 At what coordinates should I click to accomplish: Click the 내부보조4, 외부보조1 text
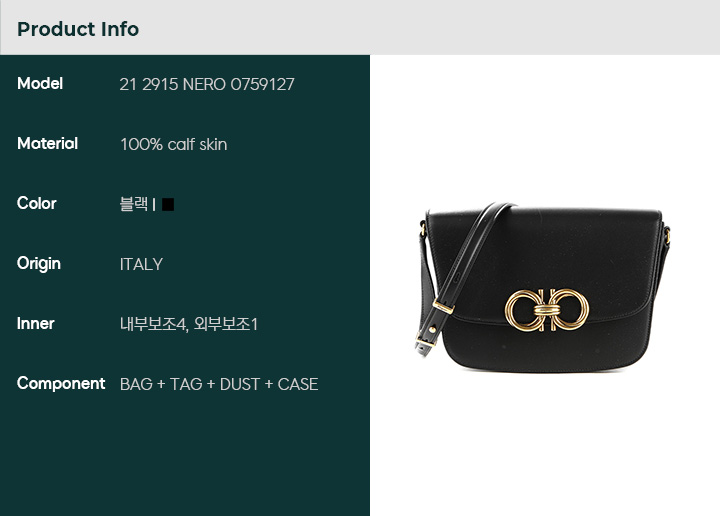coord(189,324)
